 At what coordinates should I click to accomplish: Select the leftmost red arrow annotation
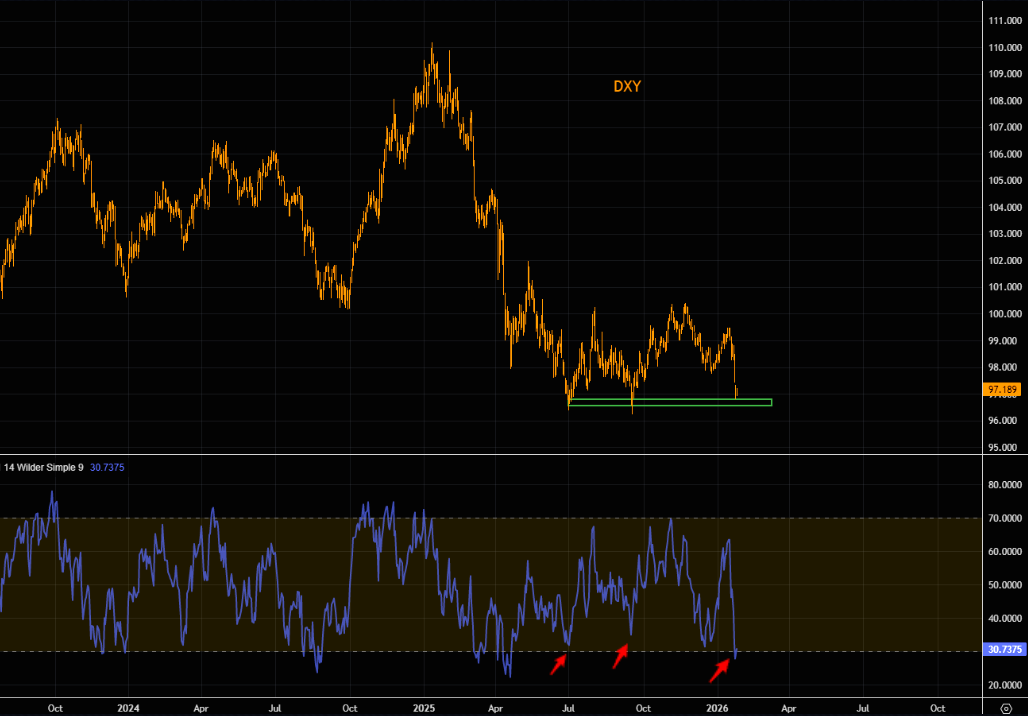tap(558, 664)
